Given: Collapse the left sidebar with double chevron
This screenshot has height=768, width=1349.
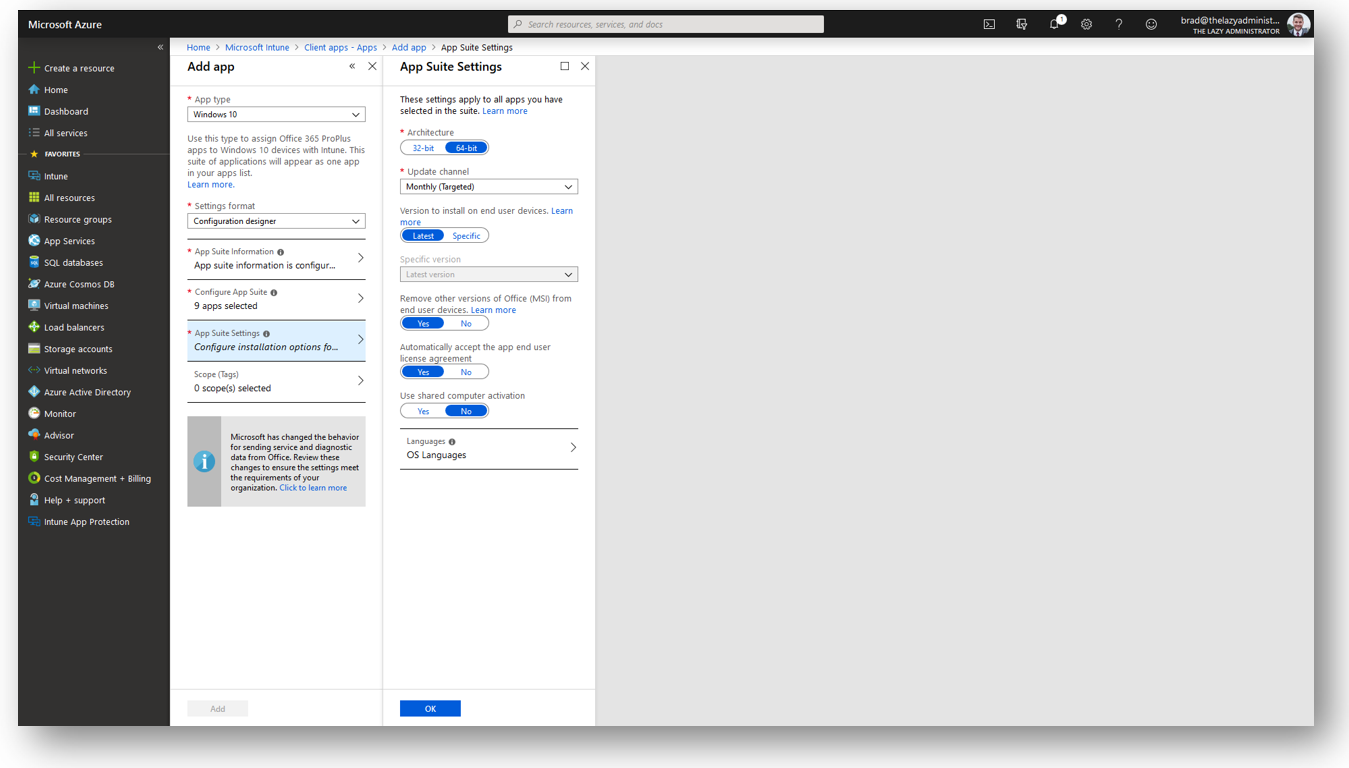Looking at the screenshot, I should pos(160,47).
